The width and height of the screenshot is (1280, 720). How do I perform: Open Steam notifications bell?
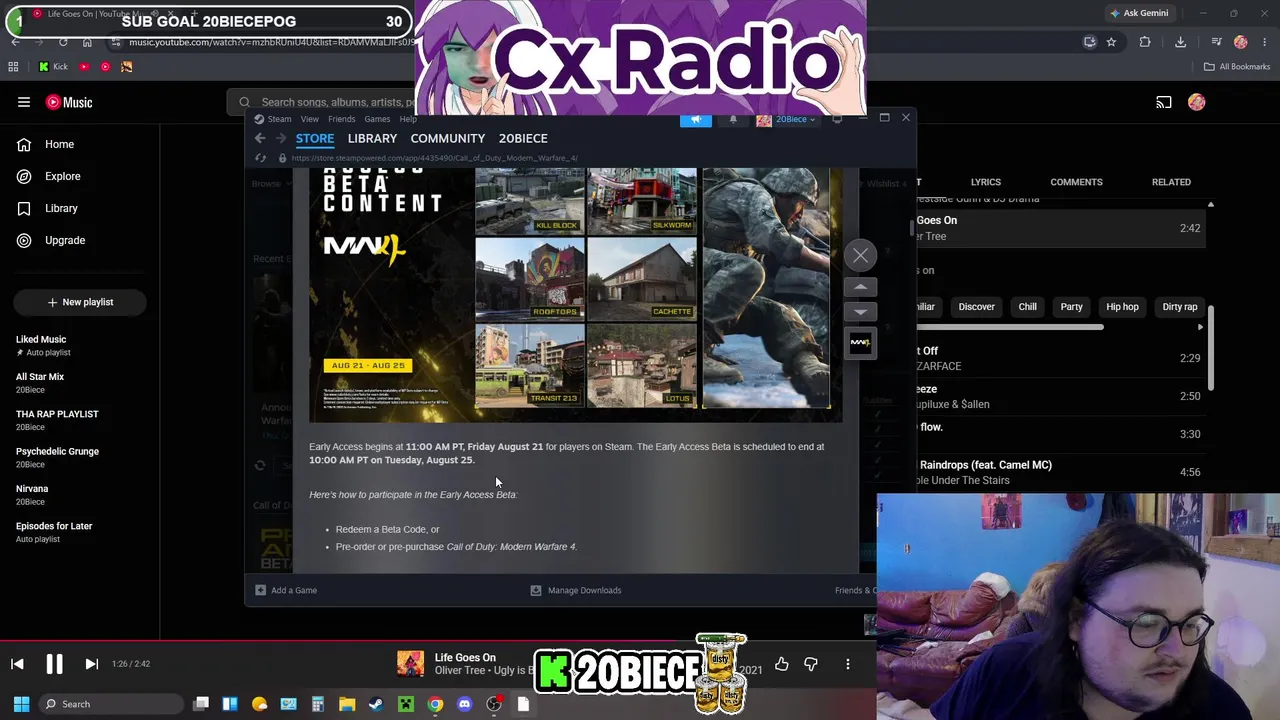coord(733,119)
